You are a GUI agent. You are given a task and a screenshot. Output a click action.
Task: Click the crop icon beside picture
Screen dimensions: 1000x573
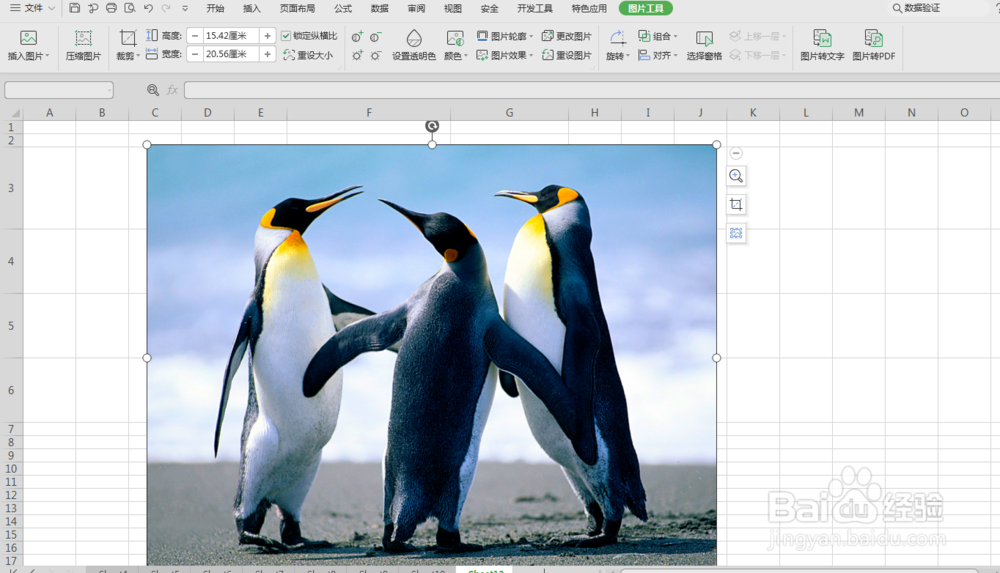(x=736, y=204)
